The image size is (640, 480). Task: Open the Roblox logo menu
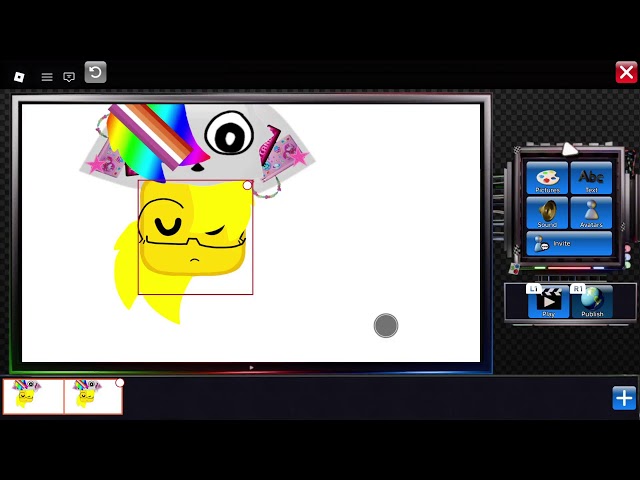pos(19,77)
